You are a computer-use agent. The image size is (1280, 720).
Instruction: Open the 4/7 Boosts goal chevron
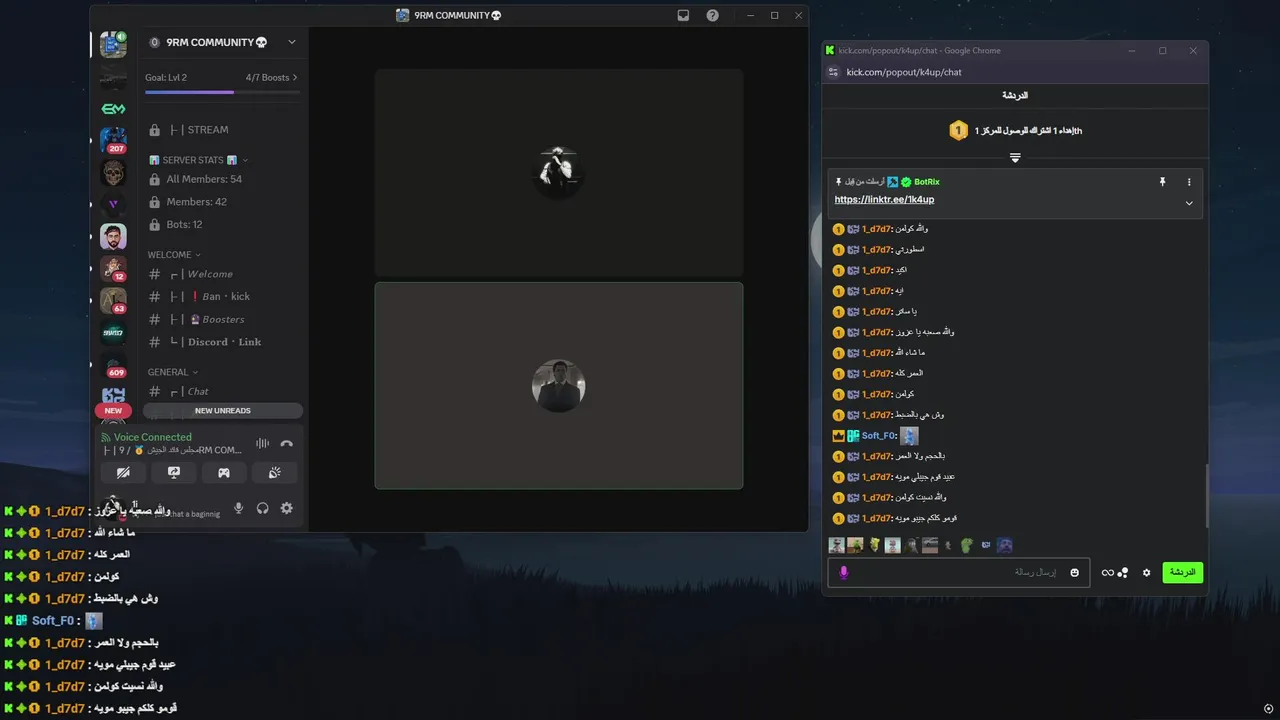(295, 77)
